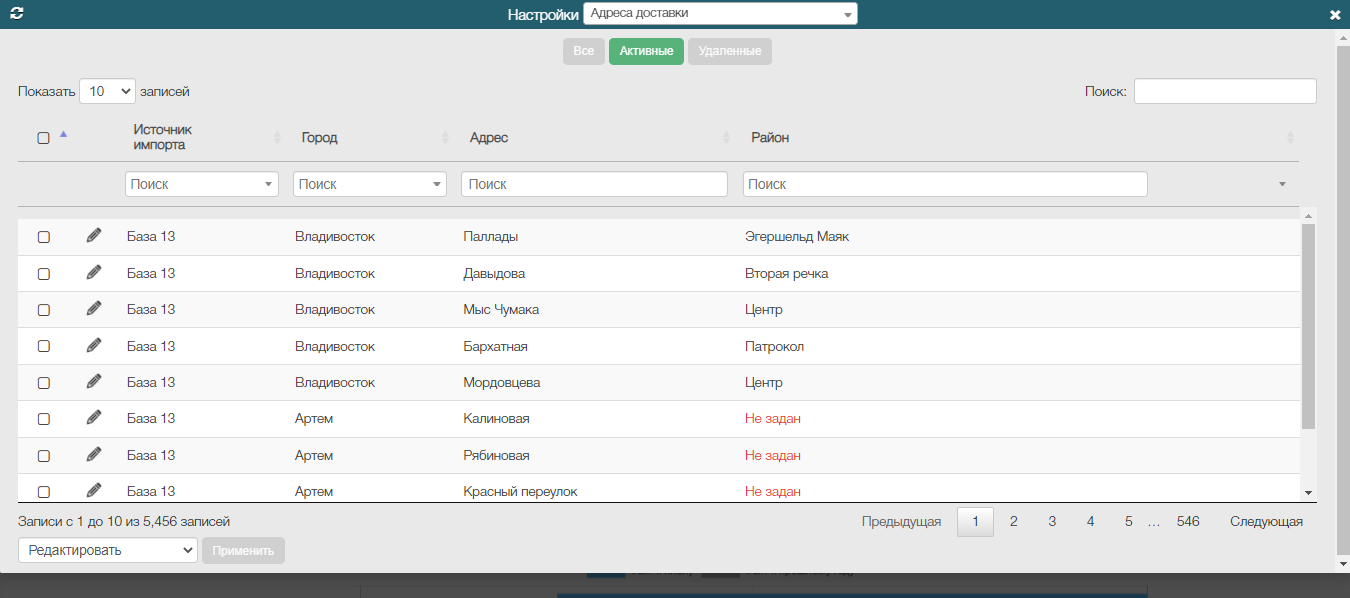Check the Давыдова row checkbox
The height and width of the screenshot is (598, 1350).
click(x=43, y=274)
